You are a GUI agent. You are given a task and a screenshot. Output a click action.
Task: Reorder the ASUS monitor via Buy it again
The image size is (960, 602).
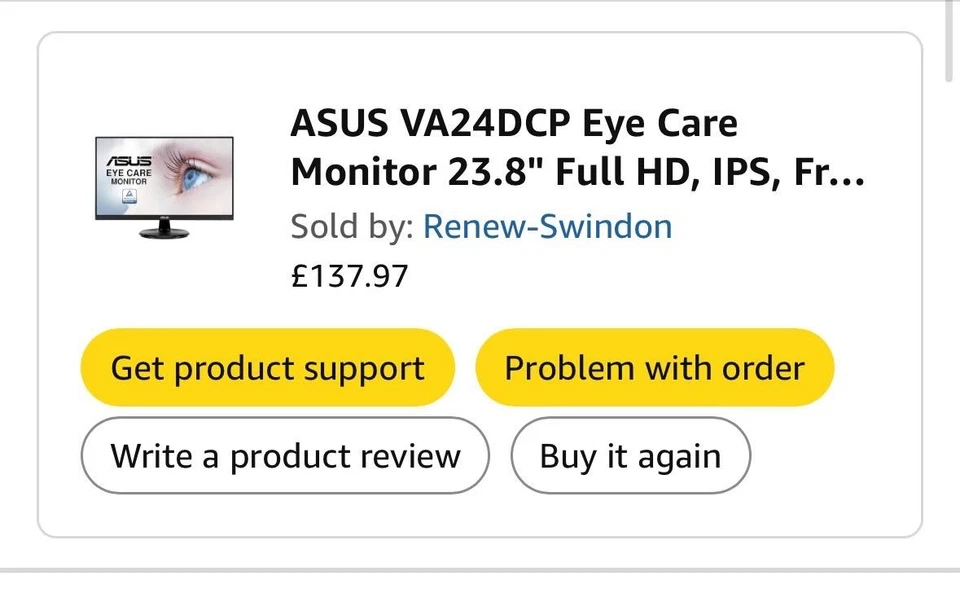(x=630, y=455)
